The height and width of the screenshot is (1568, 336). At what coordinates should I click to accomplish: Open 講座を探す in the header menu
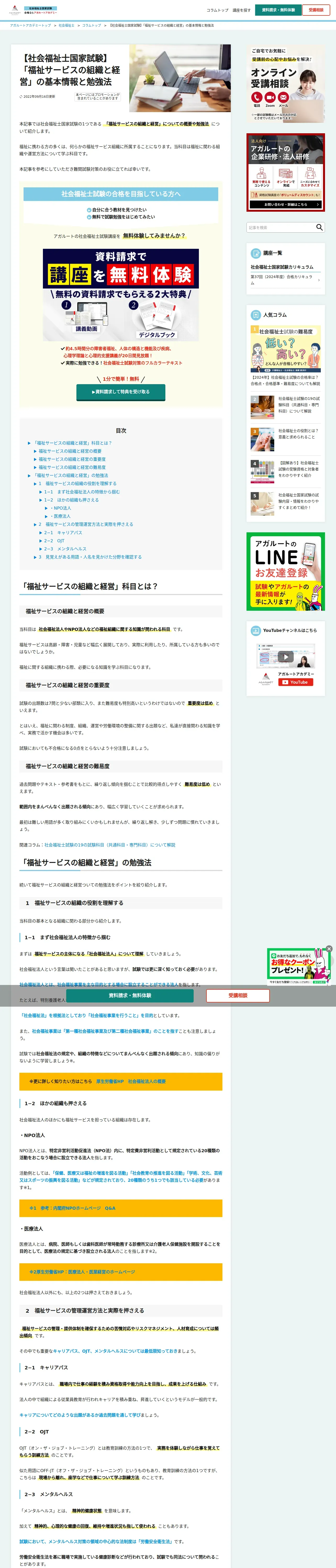click(x=242, y=10)
